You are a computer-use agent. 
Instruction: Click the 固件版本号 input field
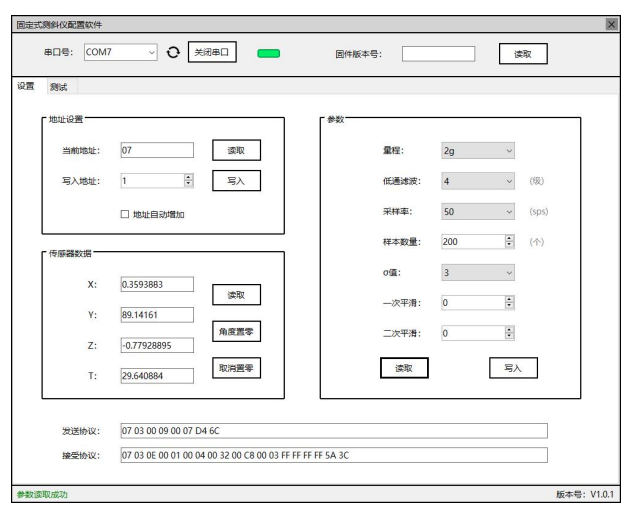pyautogui.click(x=438, y=54)
